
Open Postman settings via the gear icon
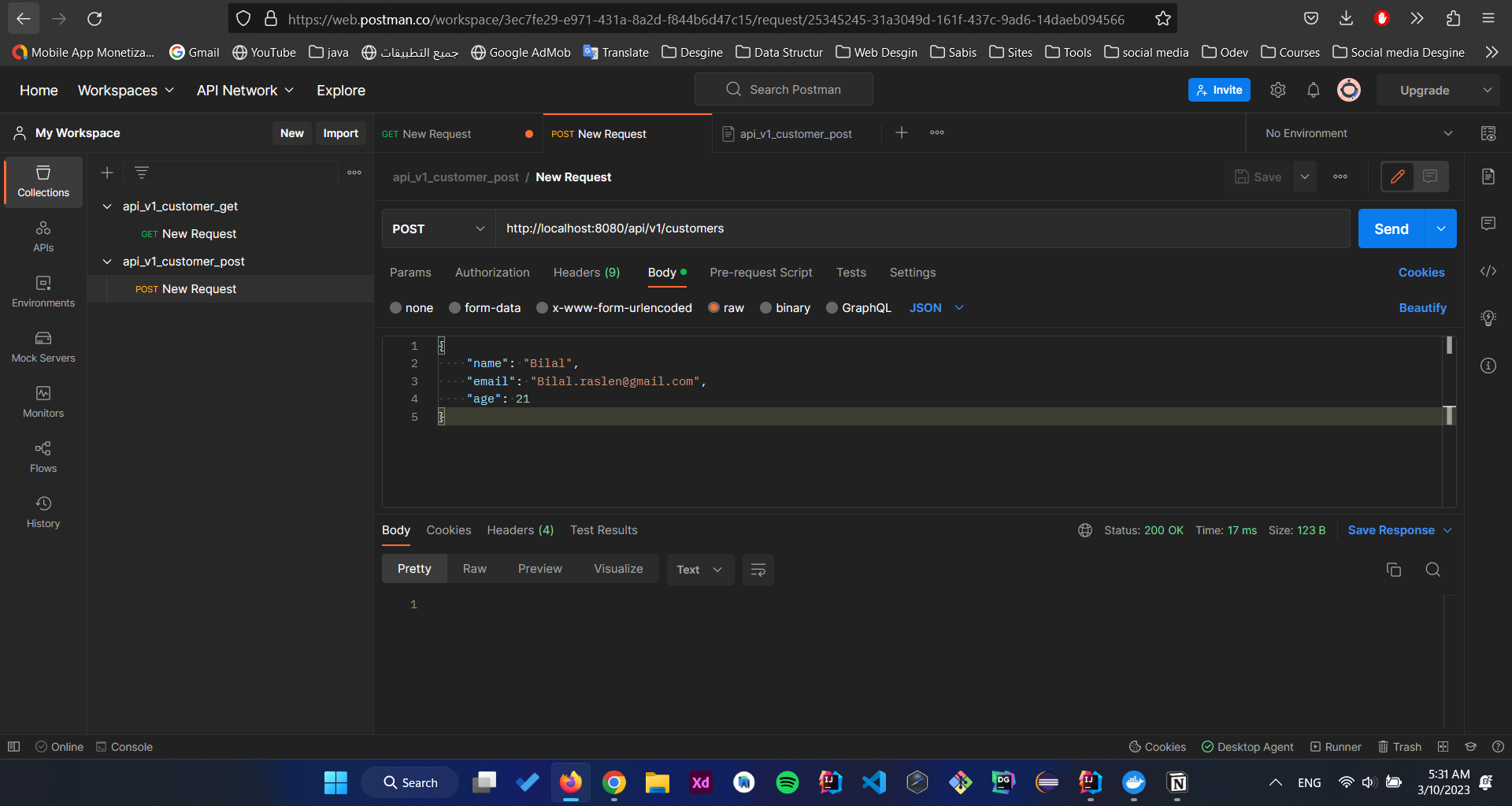pyautogui.click(x=1277, y=90)
